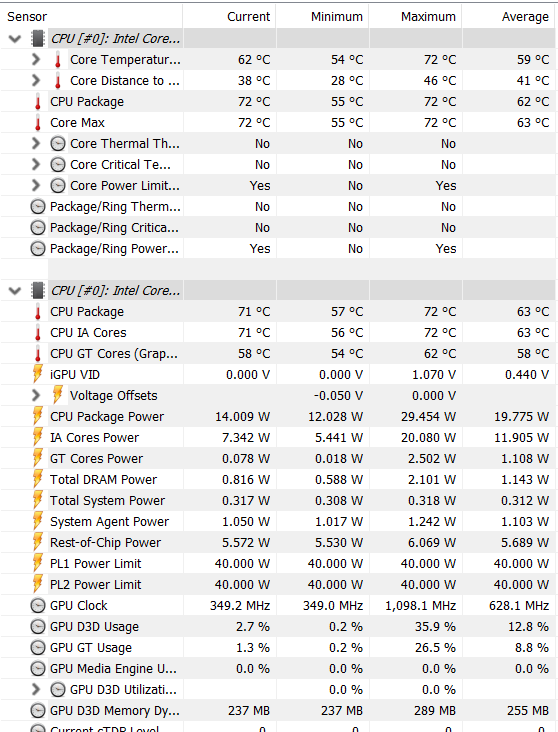Click the thermometer icon beside CPU GT Cores

click(38, 354)
